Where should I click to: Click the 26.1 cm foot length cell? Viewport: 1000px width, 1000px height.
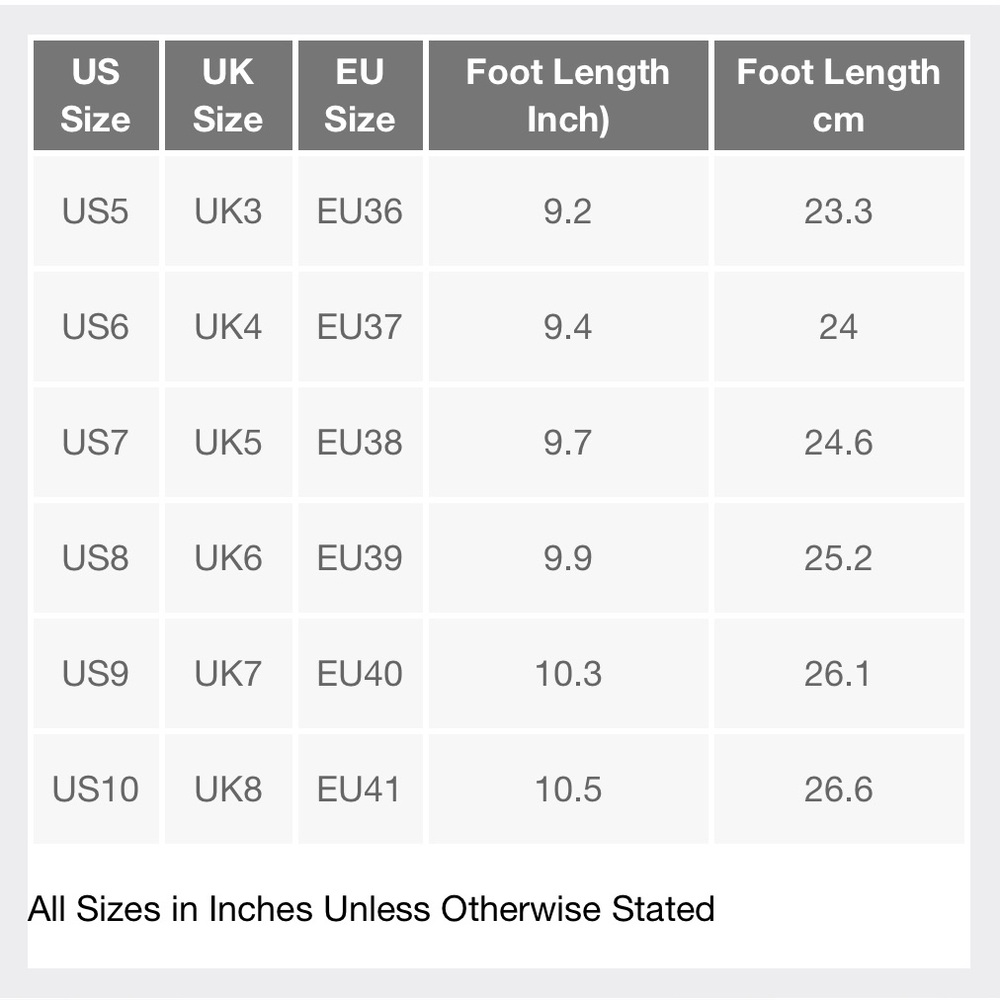839,673
